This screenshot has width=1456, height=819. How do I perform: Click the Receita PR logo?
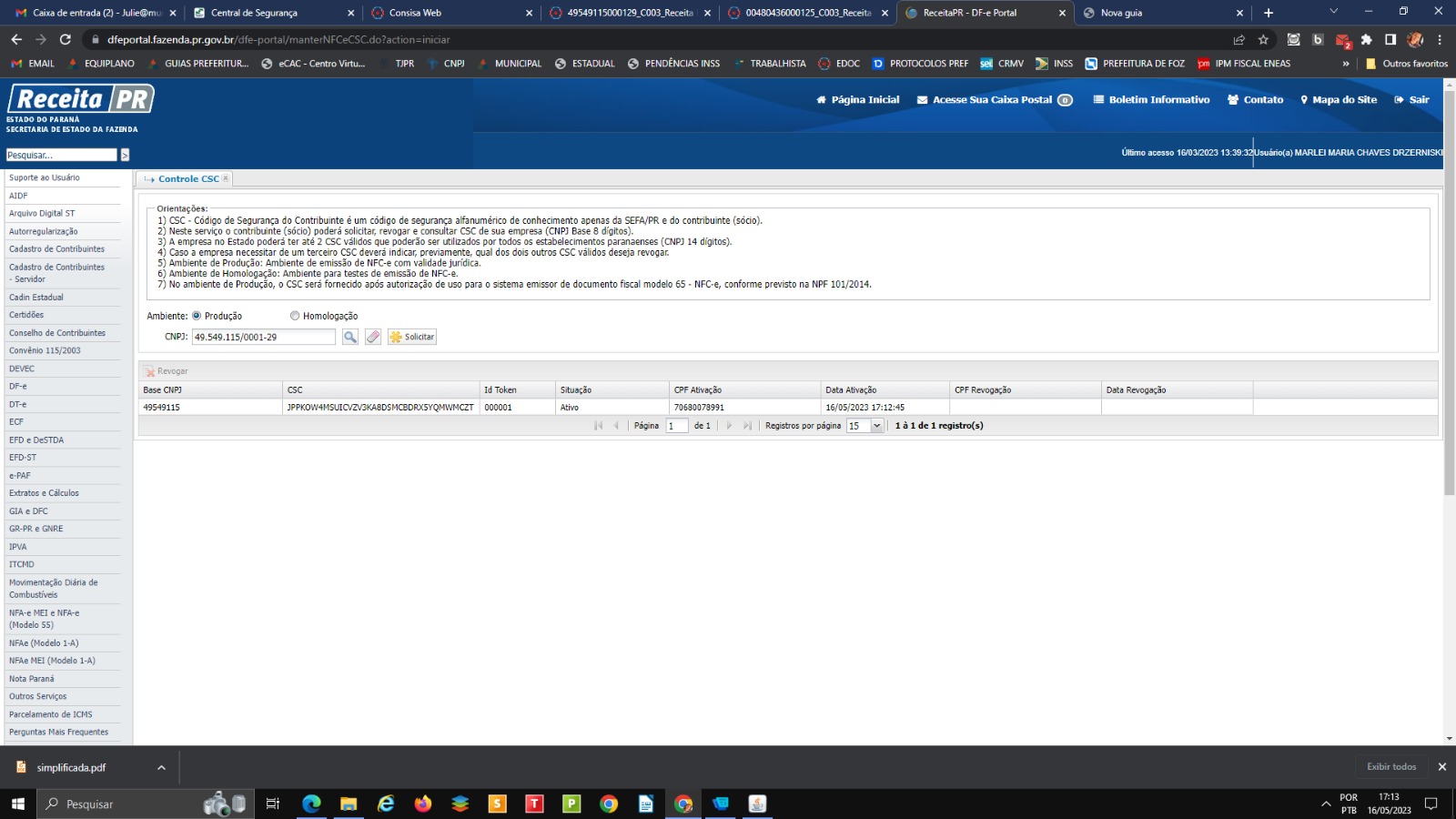81,99
